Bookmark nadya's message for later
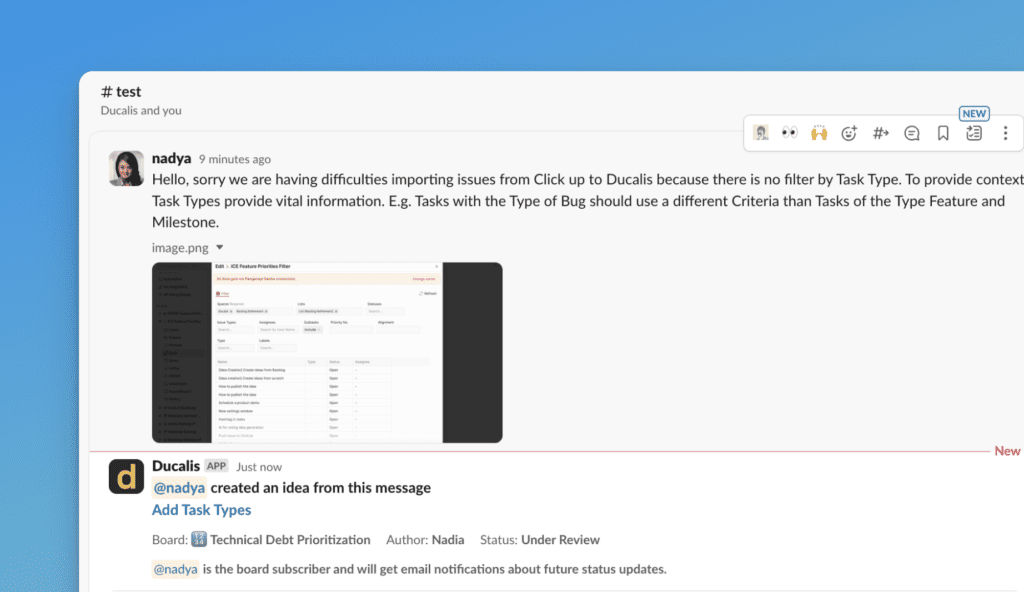1024x592 pixels. pyautogui.click(x=943, y=133)
